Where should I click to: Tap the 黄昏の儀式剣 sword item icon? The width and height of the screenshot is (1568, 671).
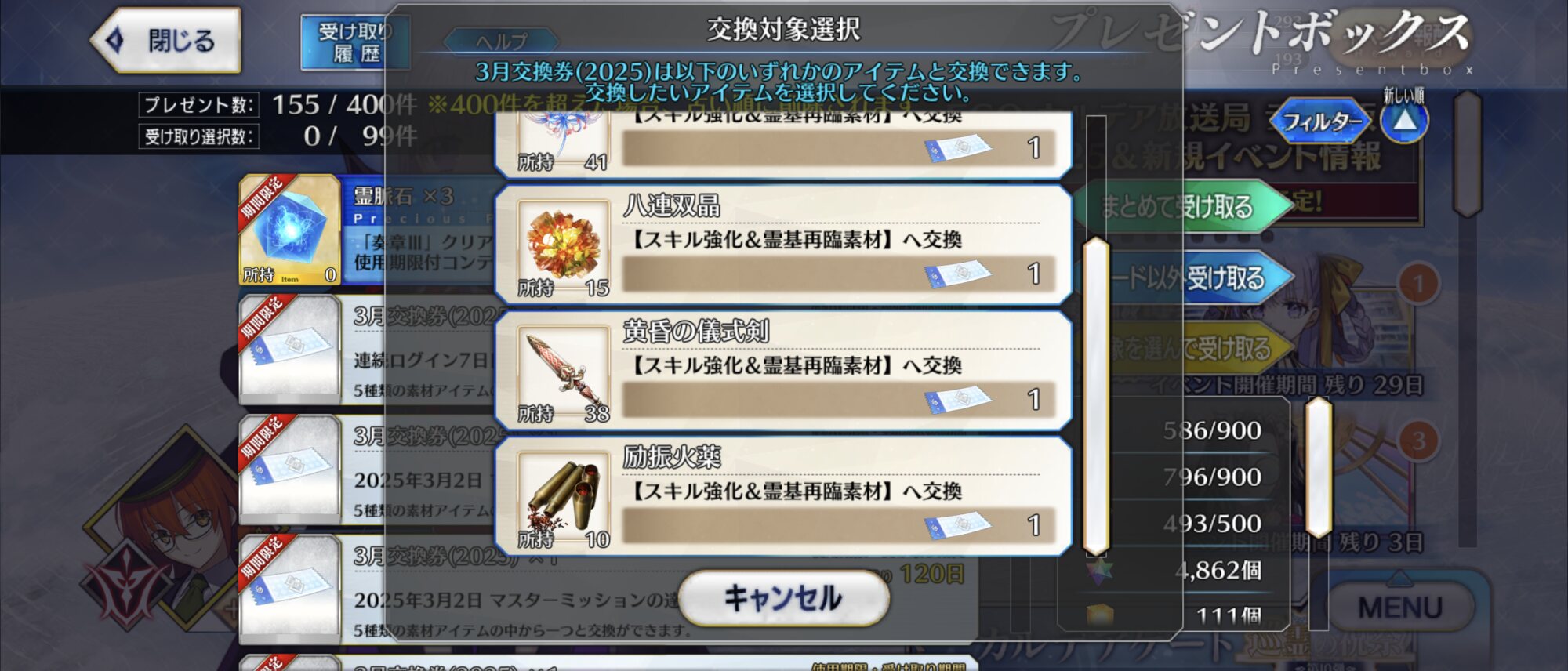pos(563,372)
